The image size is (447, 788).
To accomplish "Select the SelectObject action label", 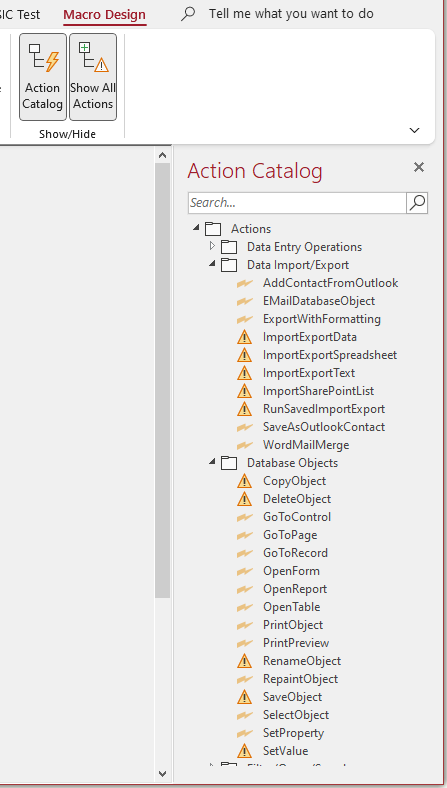I will coord(296,716).
